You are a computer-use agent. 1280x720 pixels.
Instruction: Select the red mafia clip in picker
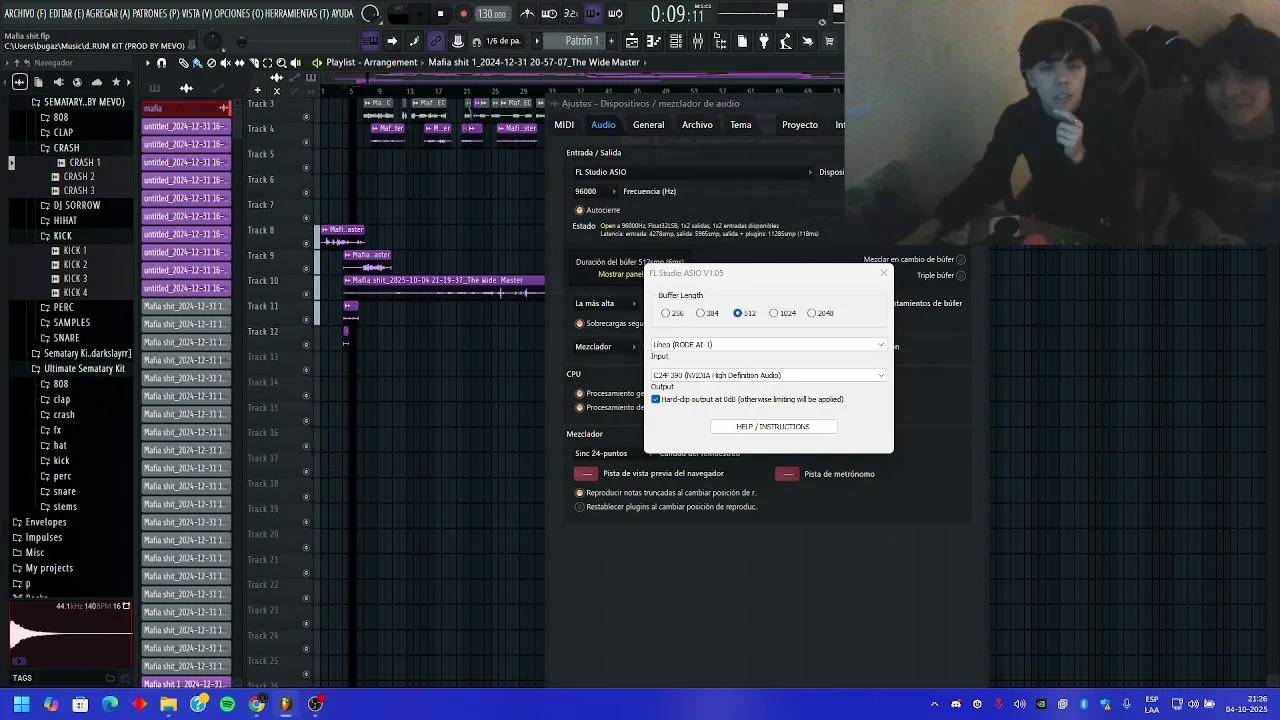tap(186, 108)
